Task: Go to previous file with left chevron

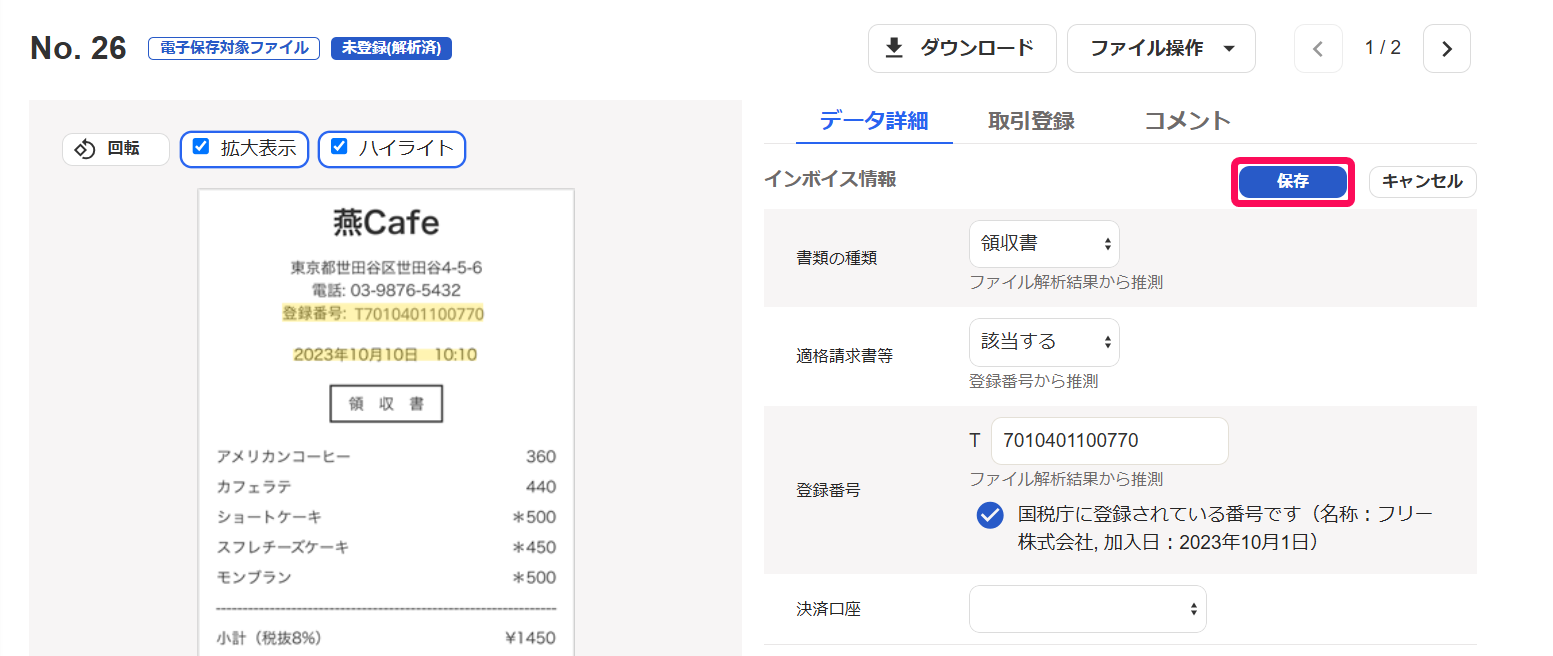Action: pyautogui.click(x=1318, y=49)
